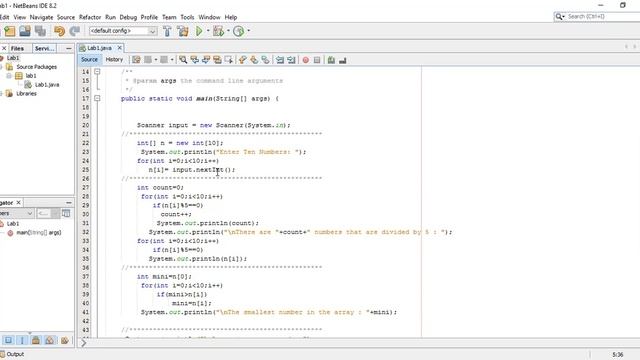Switch editor to Source view
The image size is (640, 360).
tap(89, 60)
